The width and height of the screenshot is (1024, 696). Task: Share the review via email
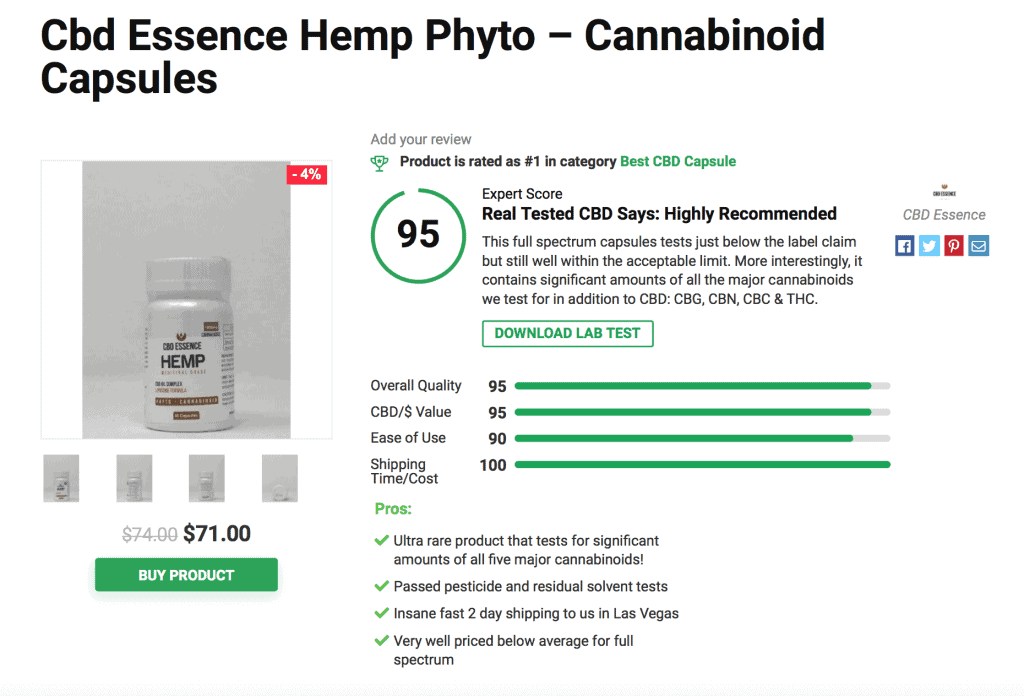(978, 245)
